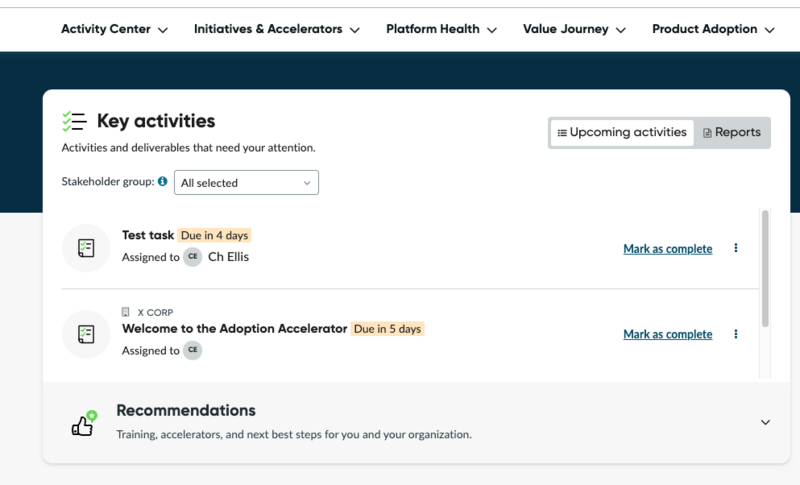Click the Recommendations thumbs-up icon
This screenshot has height=485, width=800.
pyautogui.click(x=84, y=423)
